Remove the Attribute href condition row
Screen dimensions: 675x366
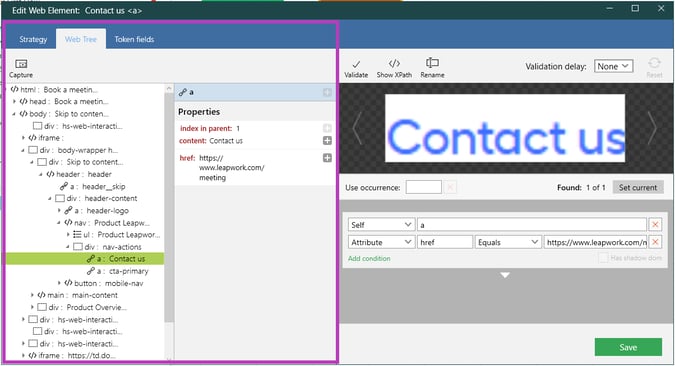pyautogui.click(x=655, y=242)
